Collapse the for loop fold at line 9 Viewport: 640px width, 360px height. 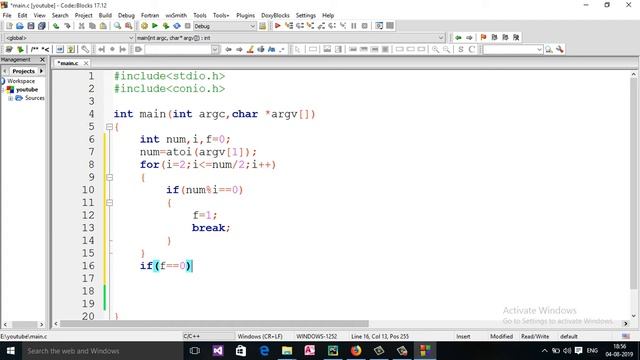(109, 178)
